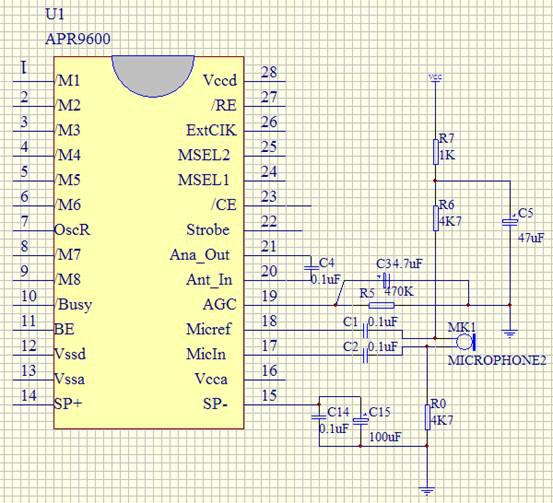Select the R5 470K resistor symbol
Image resolution: width=553 pixels, height=503 pixels.
(382, 305)
